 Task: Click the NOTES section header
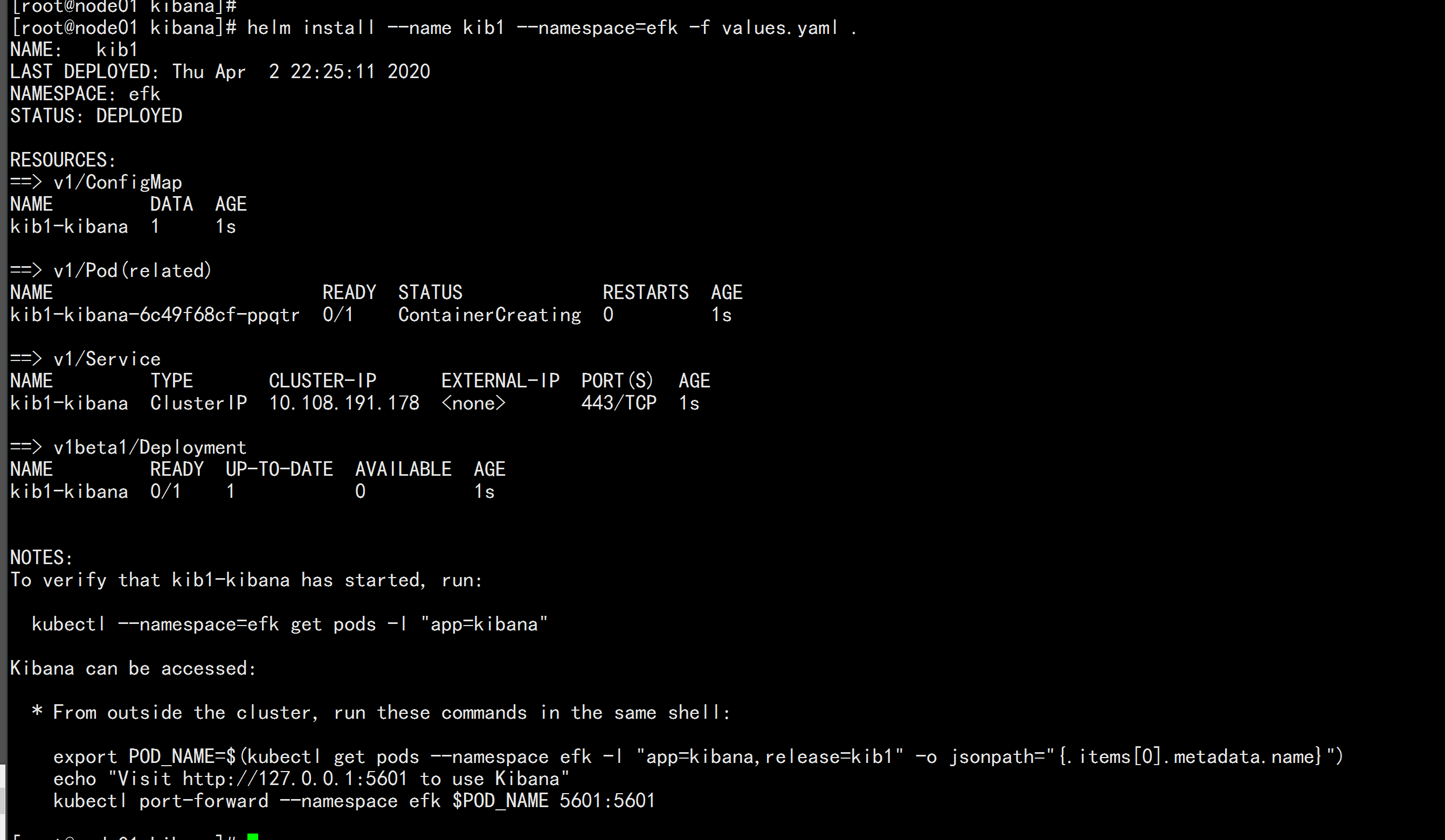click(40, 557)
